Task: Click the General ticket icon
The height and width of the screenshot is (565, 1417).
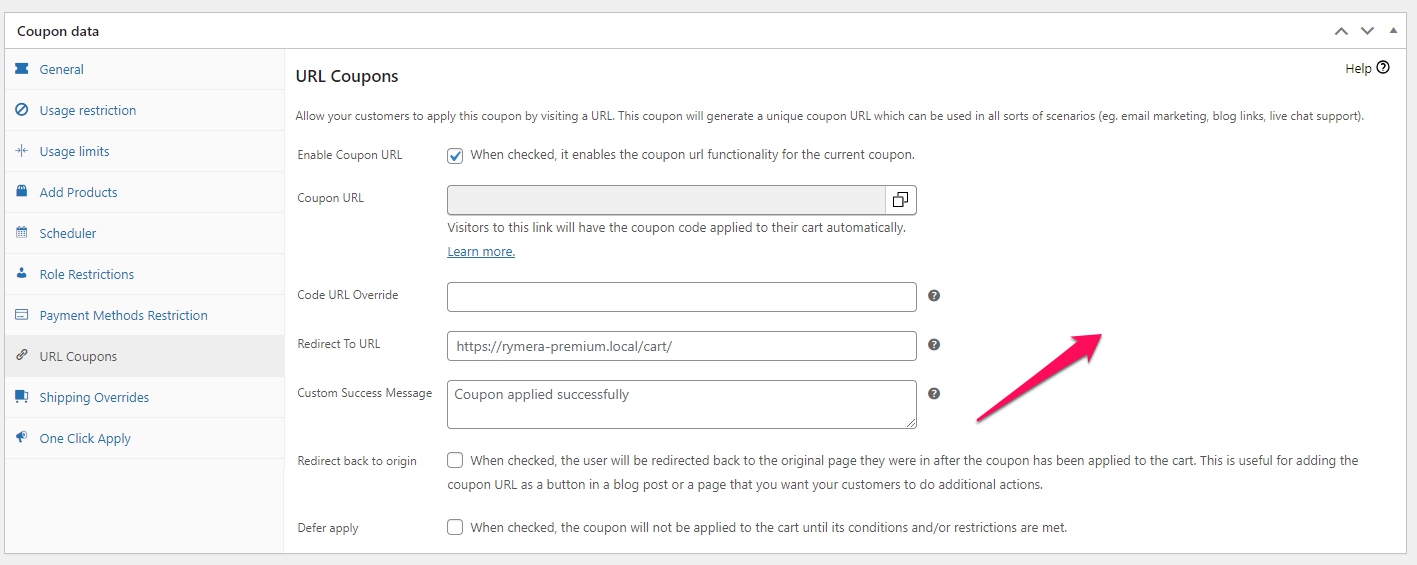Action: pos(22,69)
